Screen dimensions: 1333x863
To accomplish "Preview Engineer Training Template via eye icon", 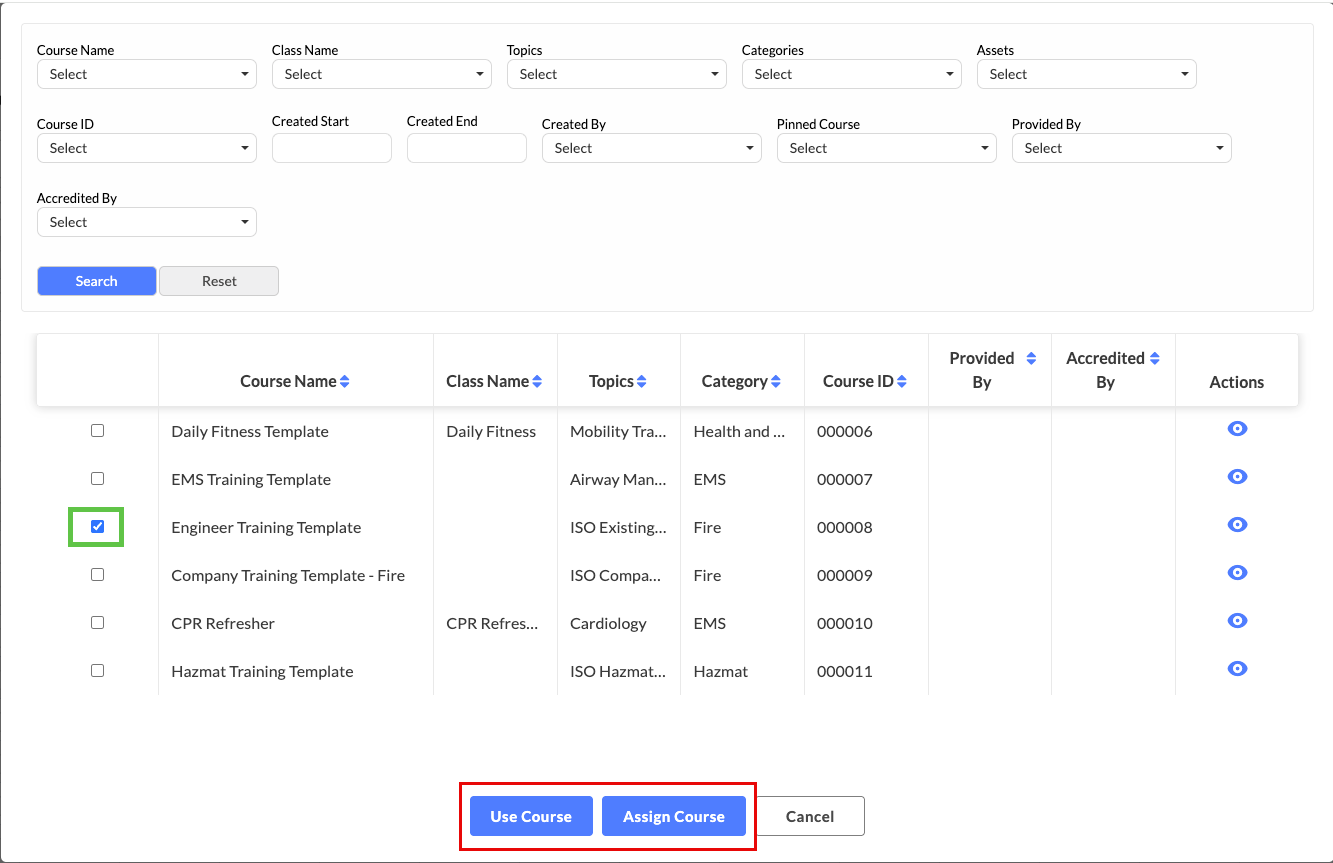I will point(1237,525).
